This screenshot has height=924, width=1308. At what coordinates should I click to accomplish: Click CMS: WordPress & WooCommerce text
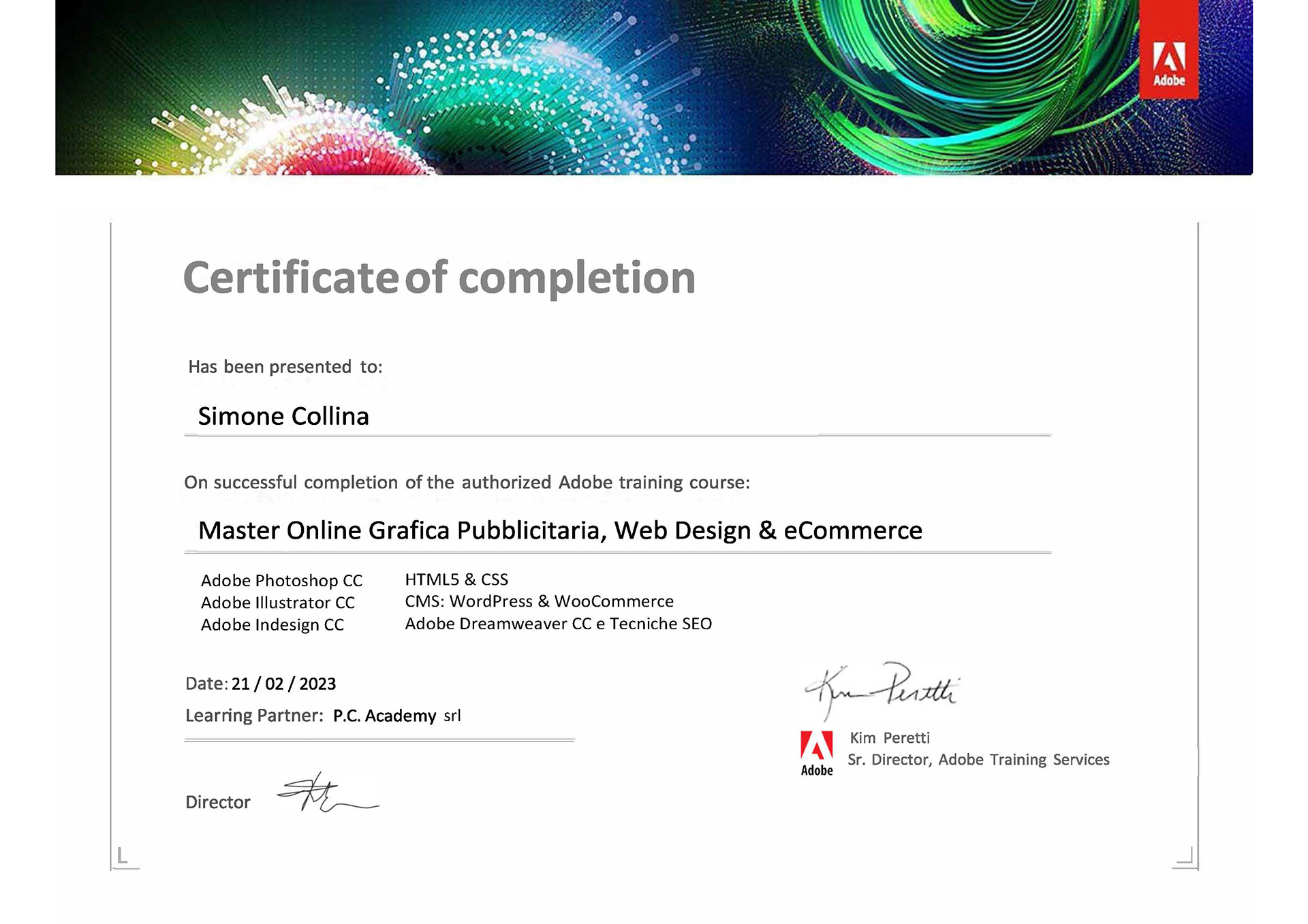[539, 601]
